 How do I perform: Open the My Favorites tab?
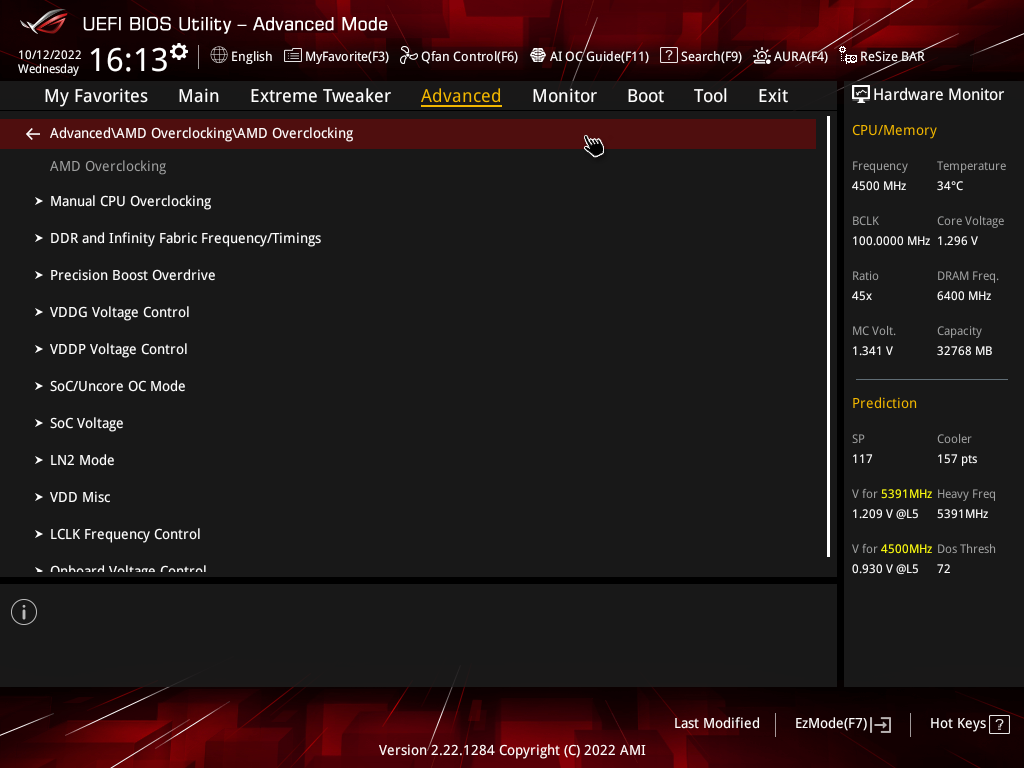pyautogui.click(x=96, y=96)
